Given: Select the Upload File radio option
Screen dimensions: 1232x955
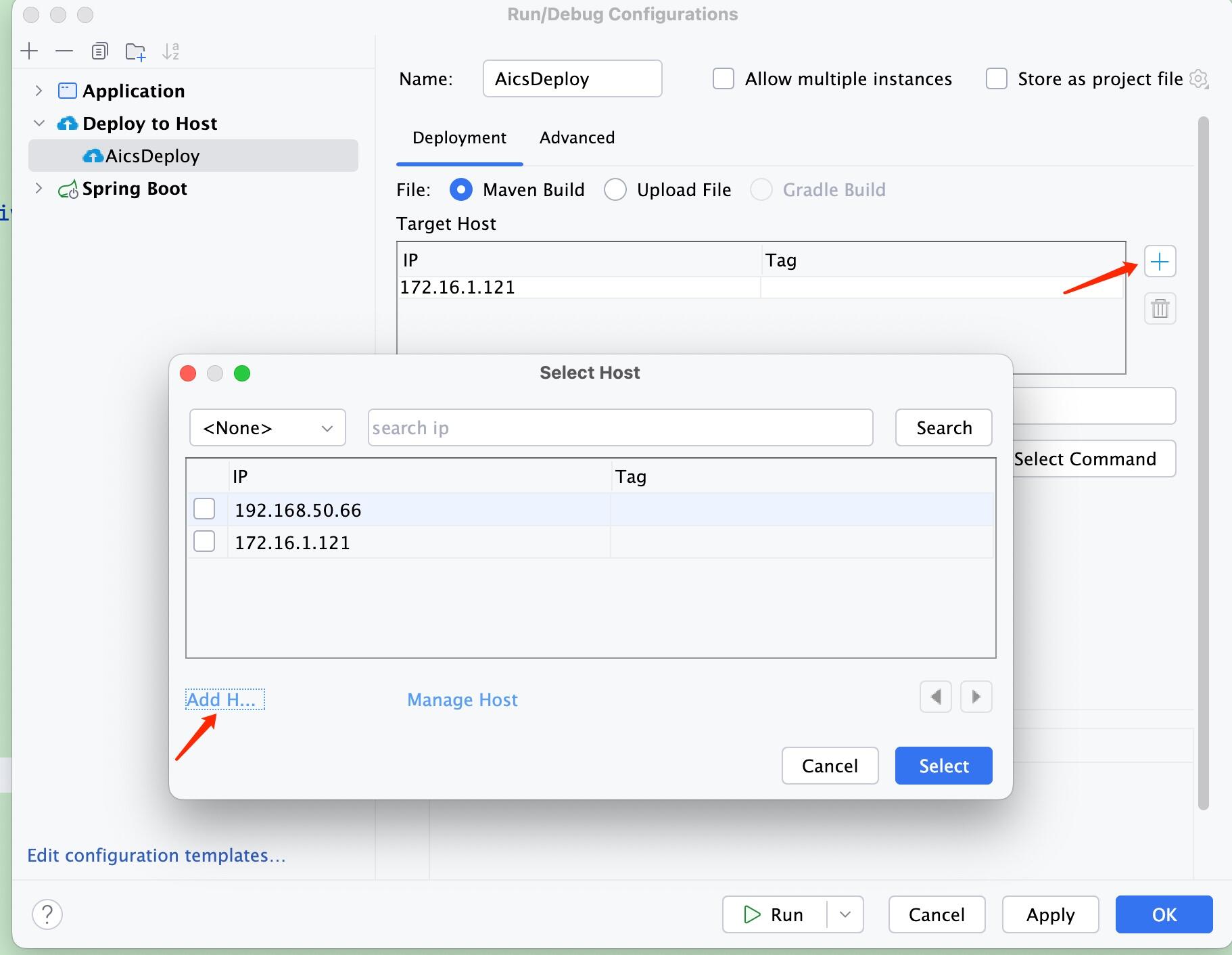Looking at the screenshot, I should point(615,189).
